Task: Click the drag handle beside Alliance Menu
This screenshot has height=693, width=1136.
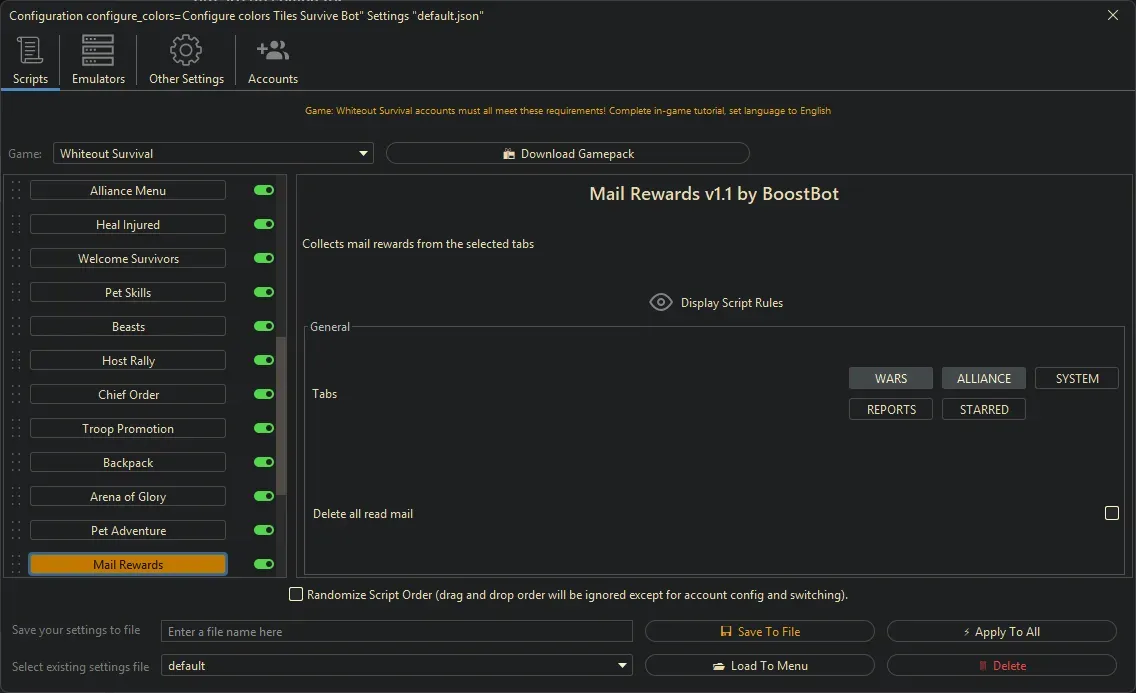Action: click(15, 191)
